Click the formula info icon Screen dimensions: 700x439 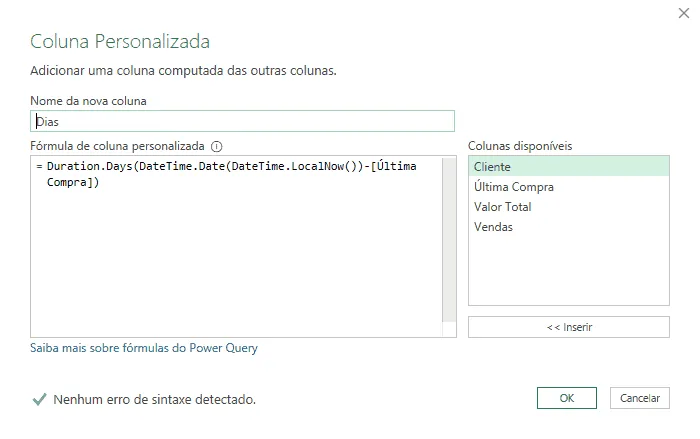pyautogui.click(x=217, y=146)
